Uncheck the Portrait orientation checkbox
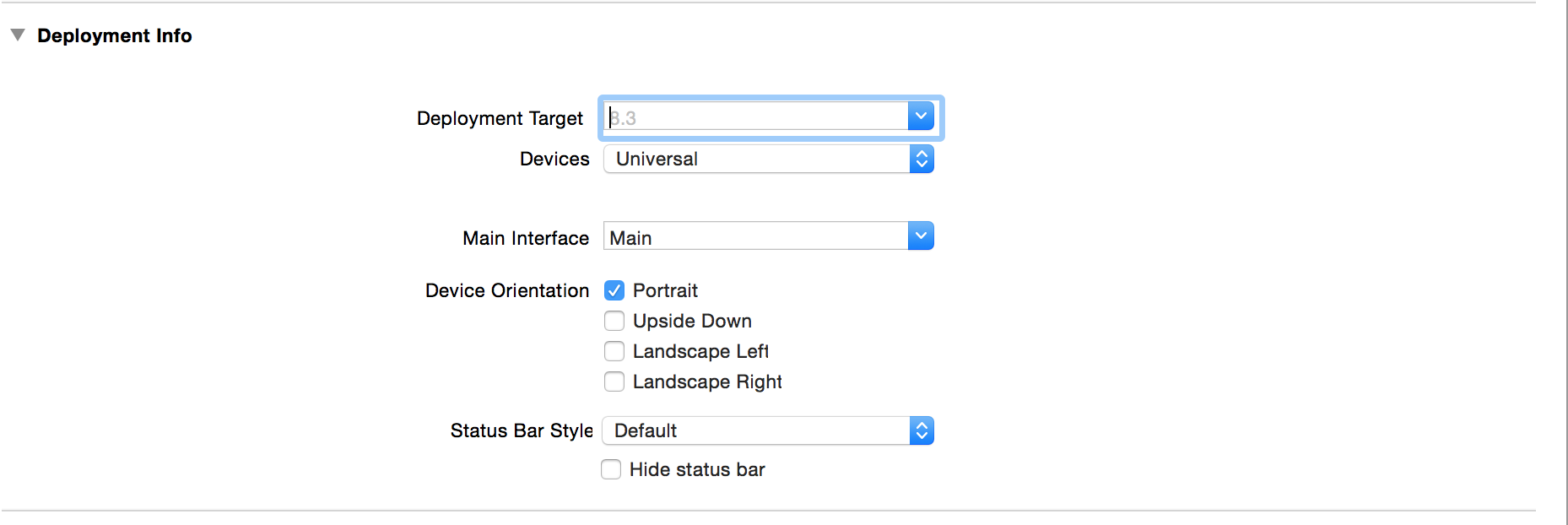 (x=614, y=290)
